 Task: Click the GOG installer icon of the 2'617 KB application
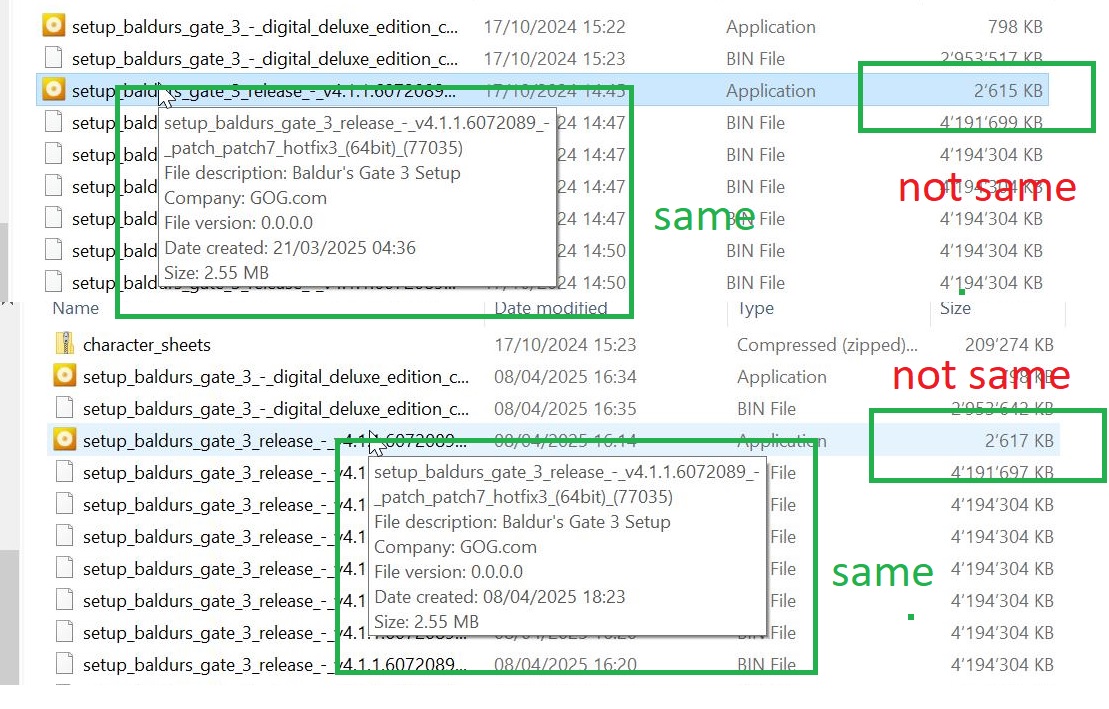(64, 439)
